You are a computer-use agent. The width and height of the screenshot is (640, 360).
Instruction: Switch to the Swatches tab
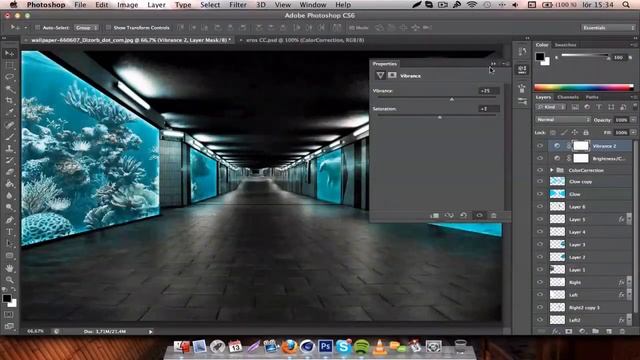click(x=565, y=45)
